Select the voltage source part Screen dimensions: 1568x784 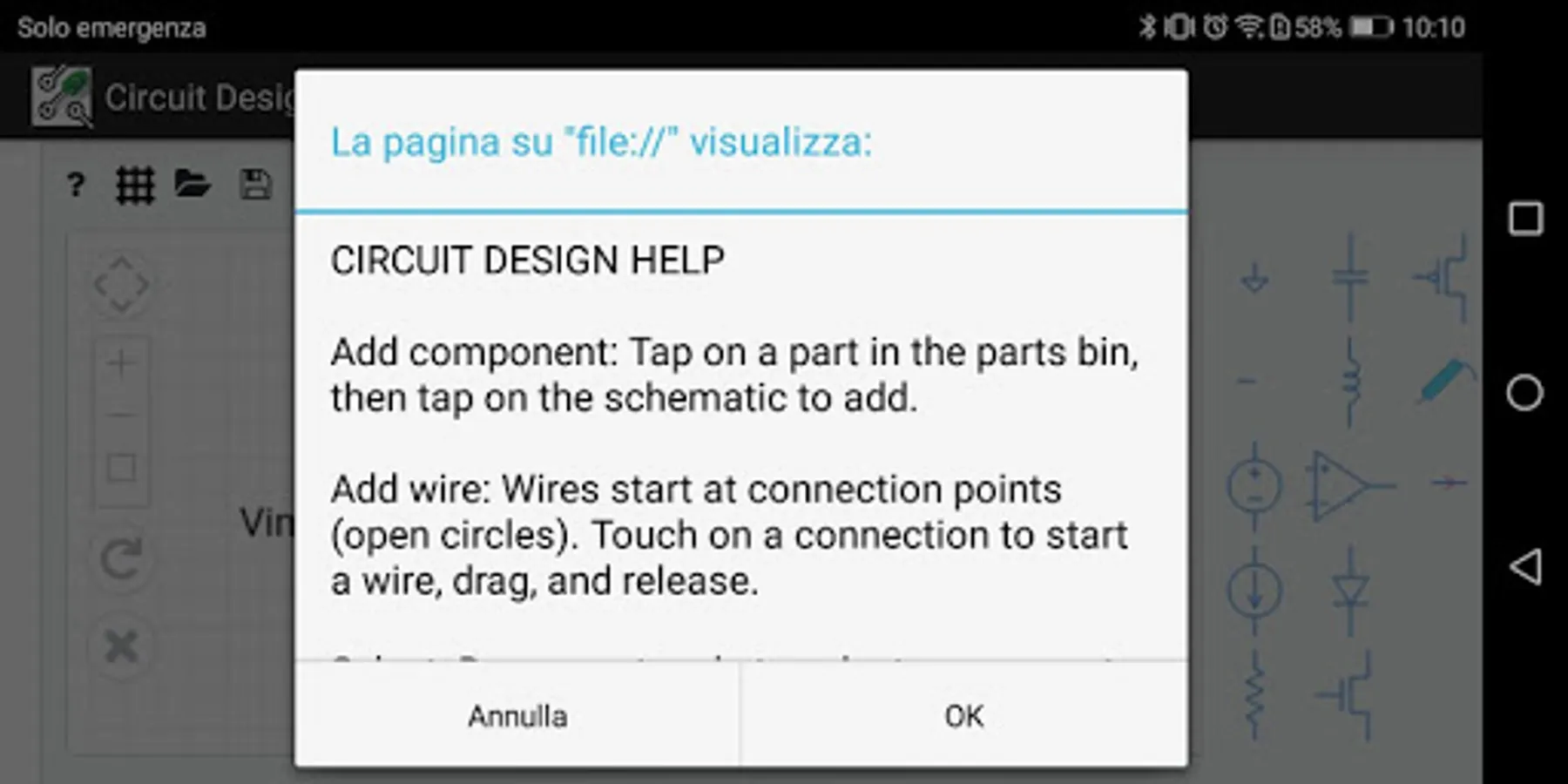[x=1254, y=485]
